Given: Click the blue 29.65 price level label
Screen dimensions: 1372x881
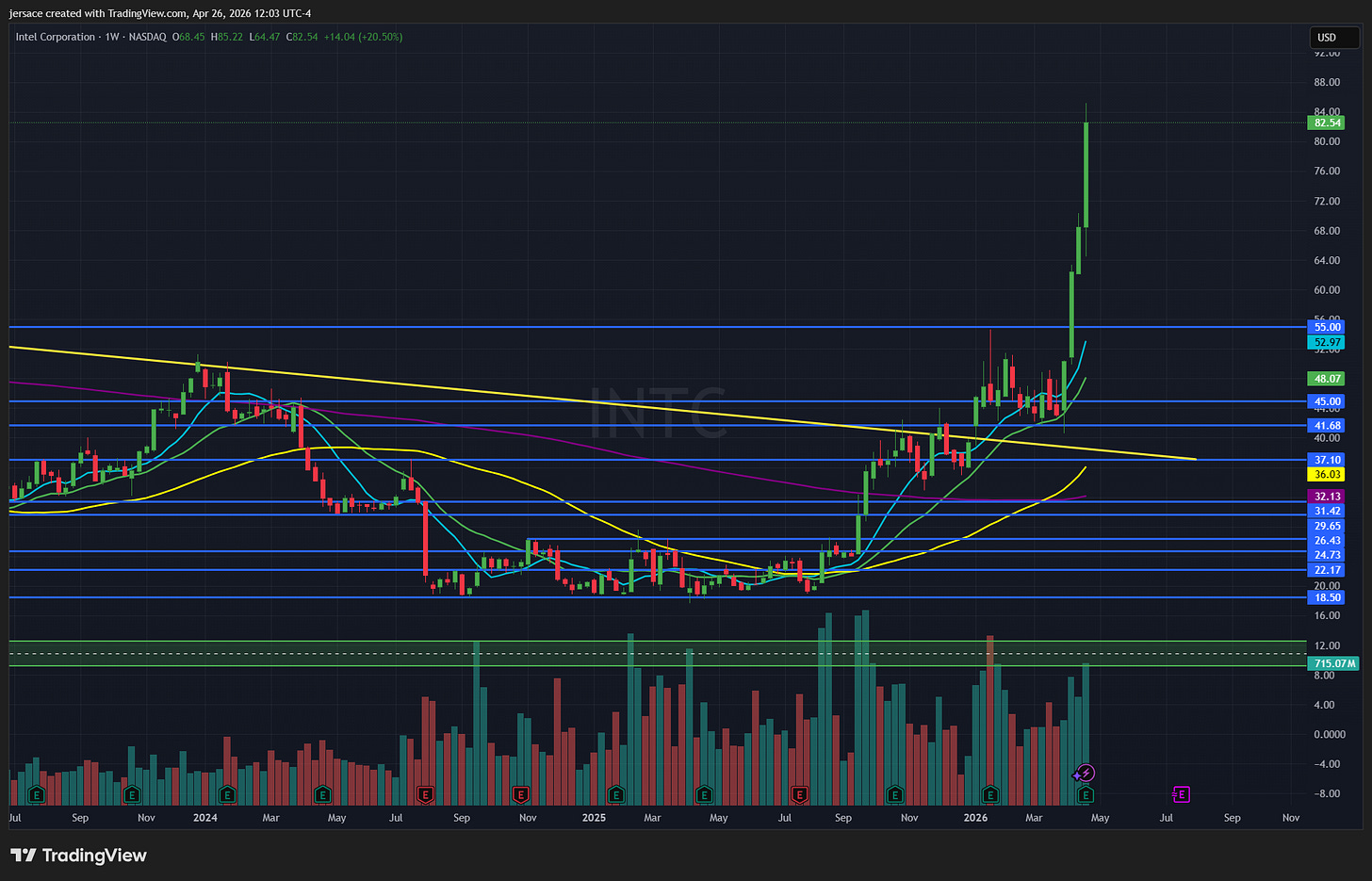Looking at the screenshot, I should coord(1327,526).
